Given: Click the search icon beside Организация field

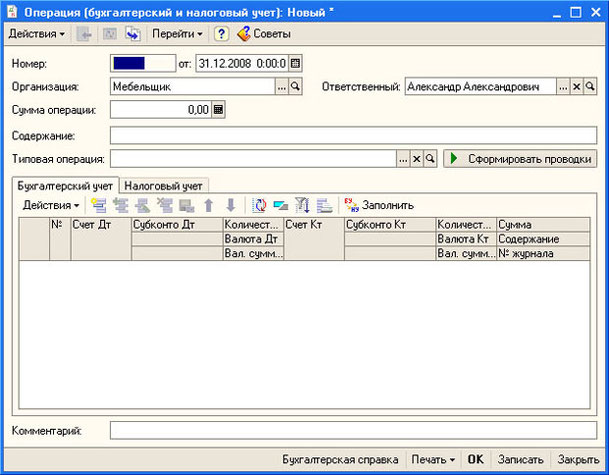Looking at the screenshot, I should tap(295, 87).
